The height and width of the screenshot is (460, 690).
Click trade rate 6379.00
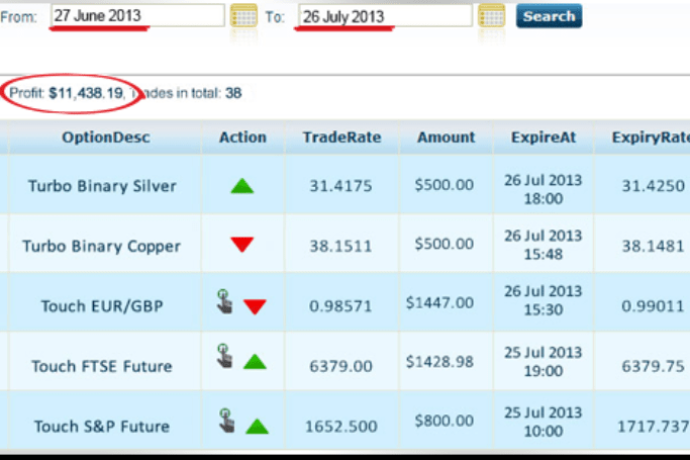tap(341, 366)
